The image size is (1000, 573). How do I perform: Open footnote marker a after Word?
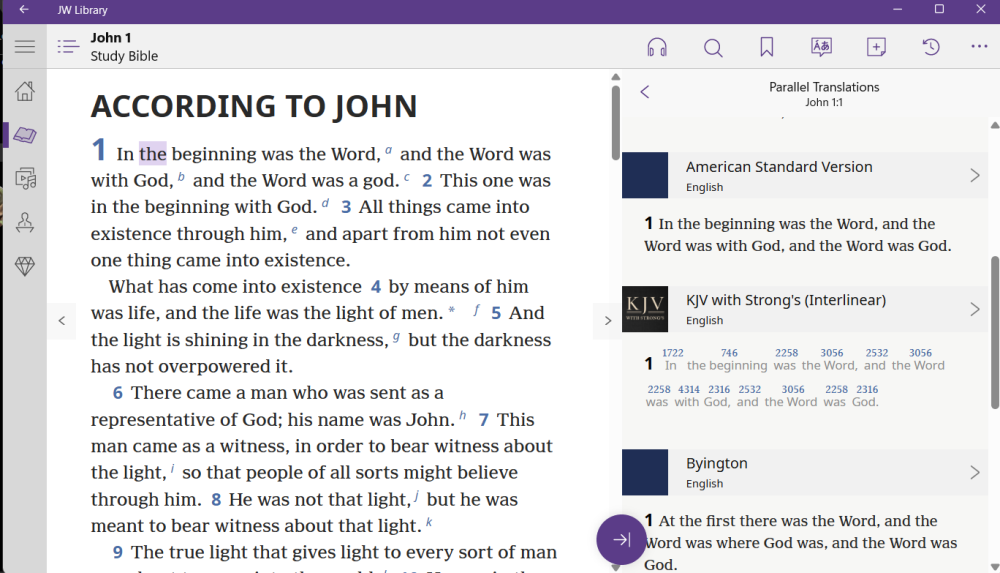(388, 150)
